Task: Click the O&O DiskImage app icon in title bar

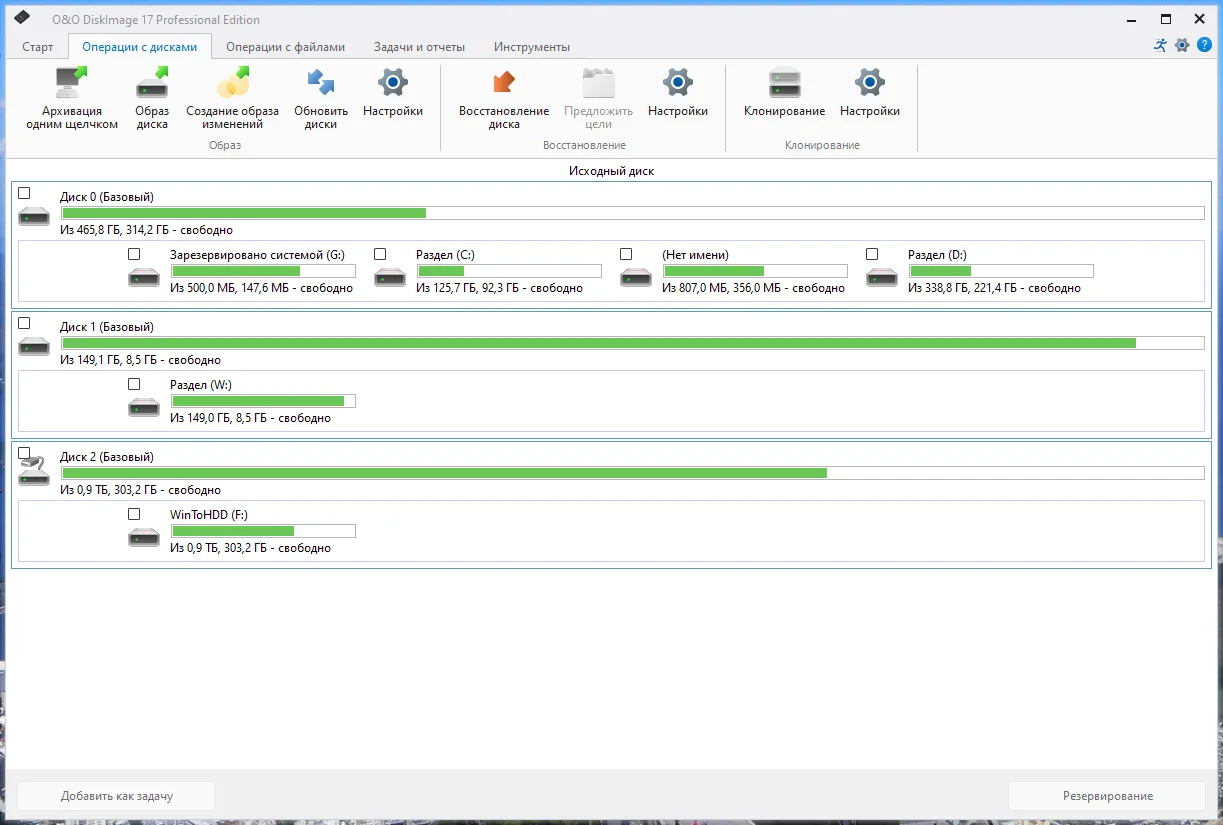Action: [21, 19]
